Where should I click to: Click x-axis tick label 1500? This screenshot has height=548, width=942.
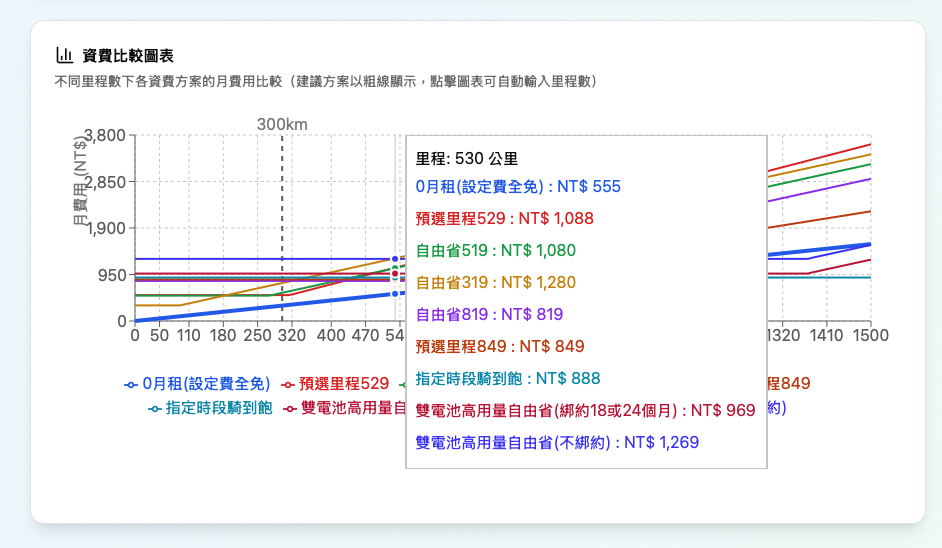click(x=871, y=335)
